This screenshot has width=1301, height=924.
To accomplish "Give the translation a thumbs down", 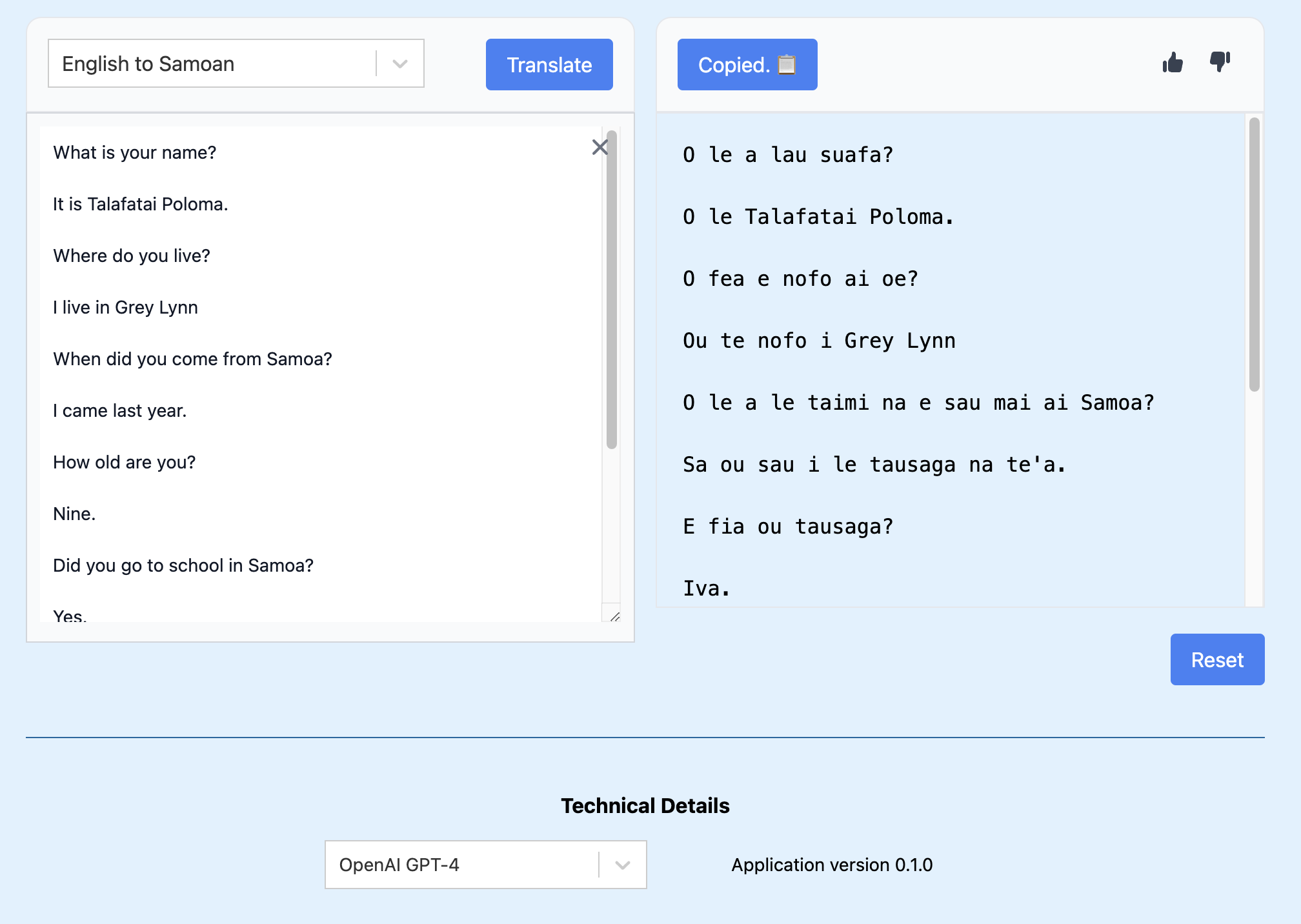I will 1218,63.
